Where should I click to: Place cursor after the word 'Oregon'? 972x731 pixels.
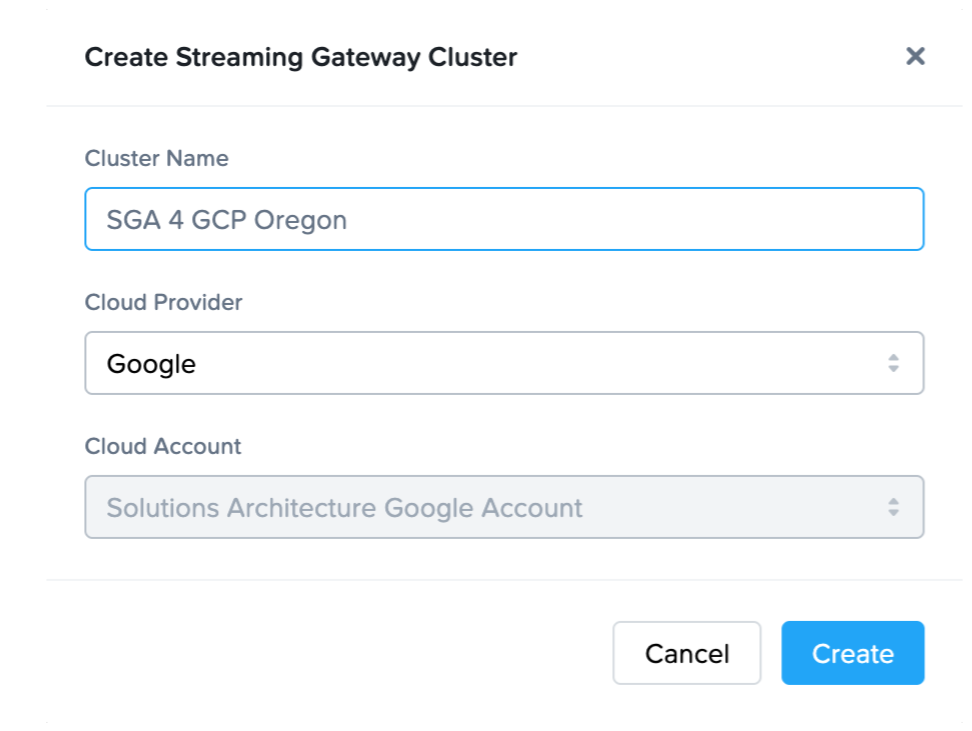349,220
